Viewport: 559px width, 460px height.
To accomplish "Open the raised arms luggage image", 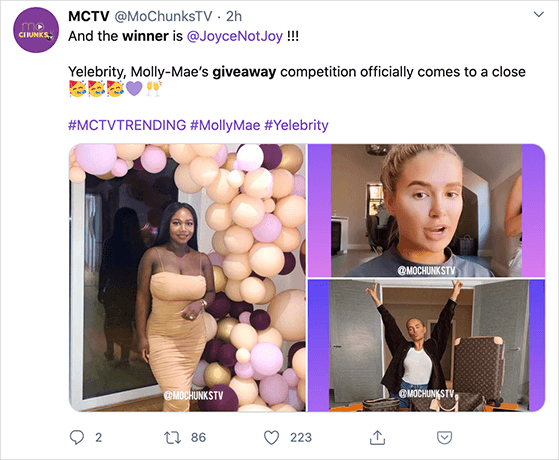I will (x=426, y=346).
